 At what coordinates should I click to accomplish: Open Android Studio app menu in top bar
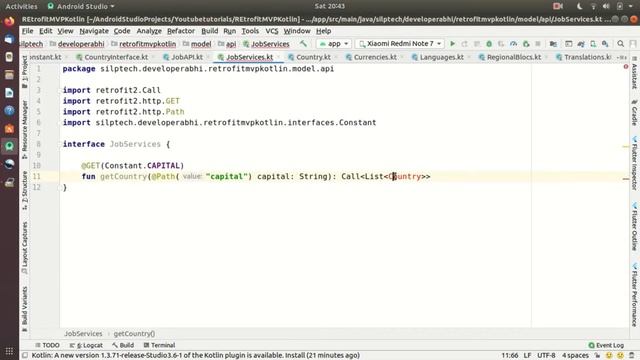[81, 6]
